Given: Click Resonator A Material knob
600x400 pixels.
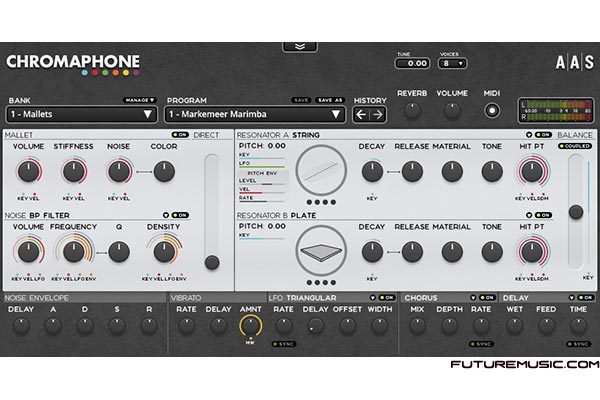Looking at the screenshot, I should click(x=452, y=171).
